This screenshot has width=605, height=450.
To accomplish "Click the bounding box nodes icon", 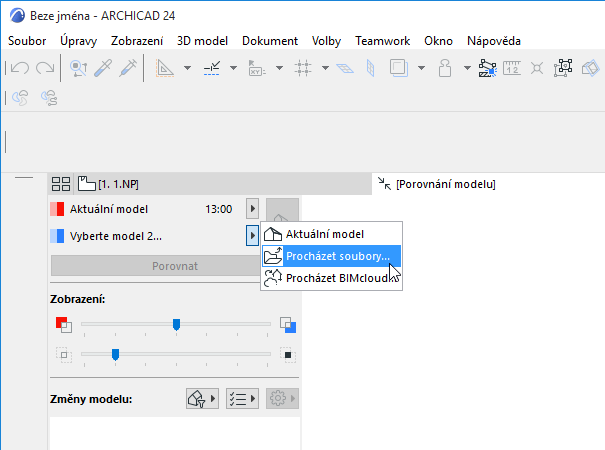I will coord(563,68).
